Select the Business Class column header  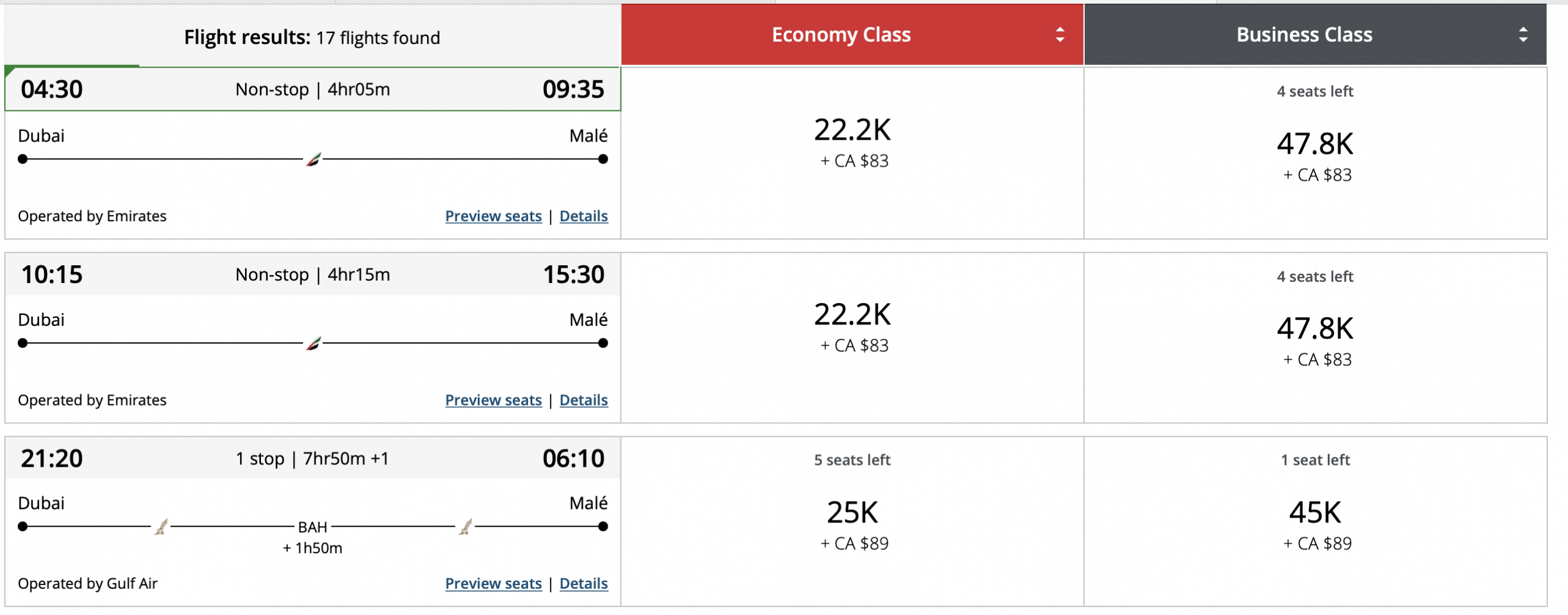point(1304,35)
